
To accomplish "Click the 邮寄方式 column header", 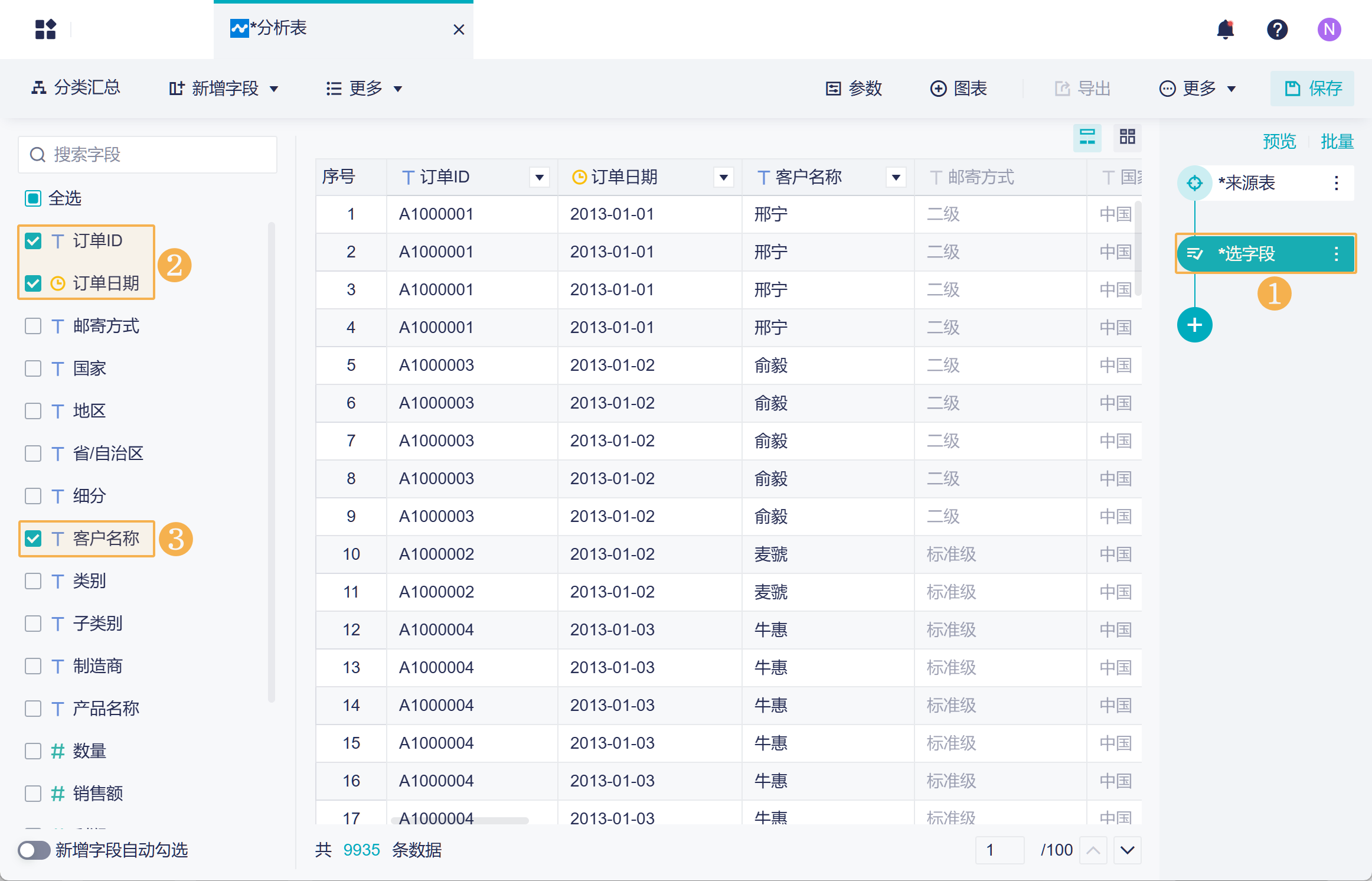I will [x=1000, y=177].
